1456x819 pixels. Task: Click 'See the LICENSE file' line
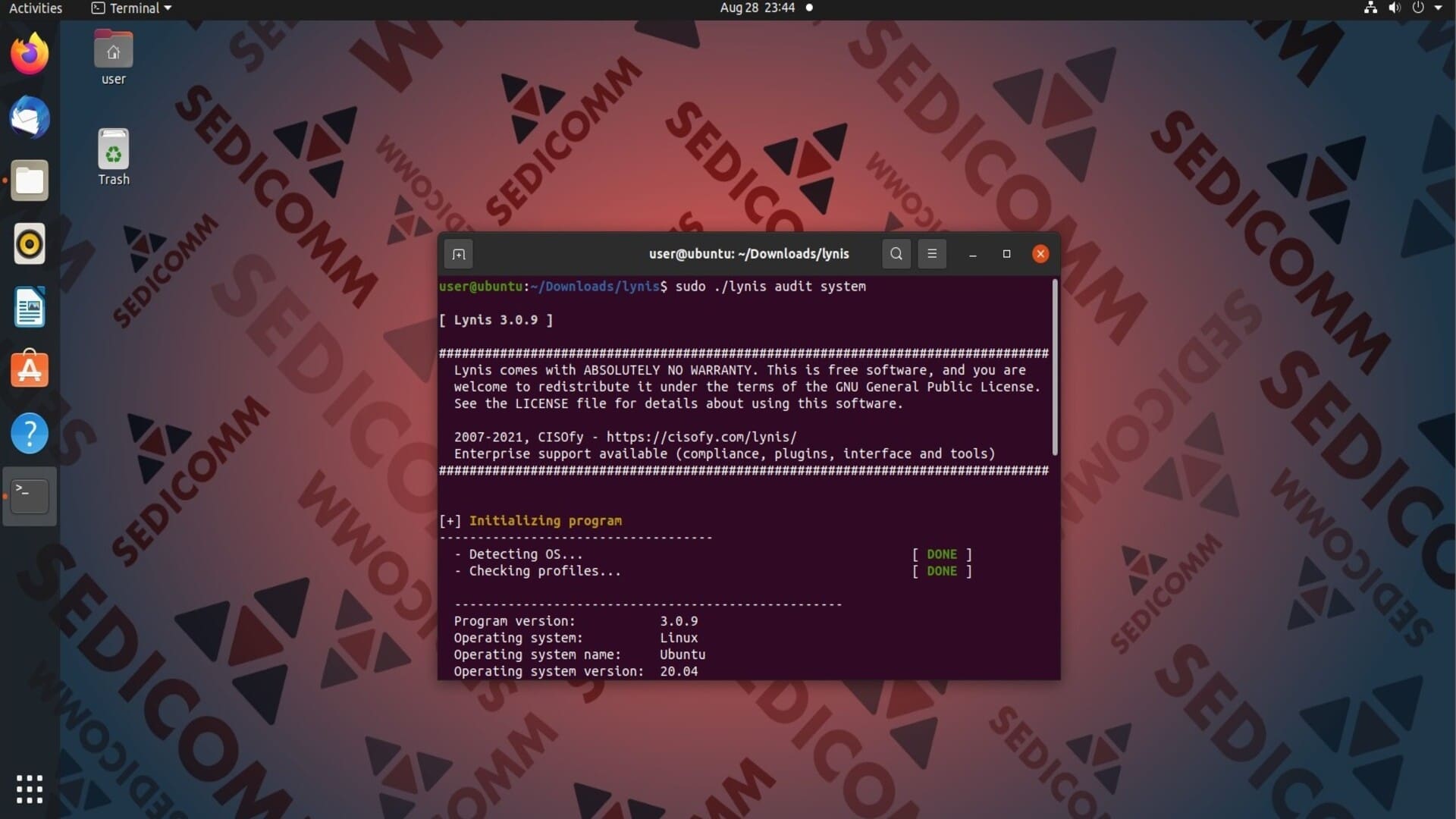[679, 404]
